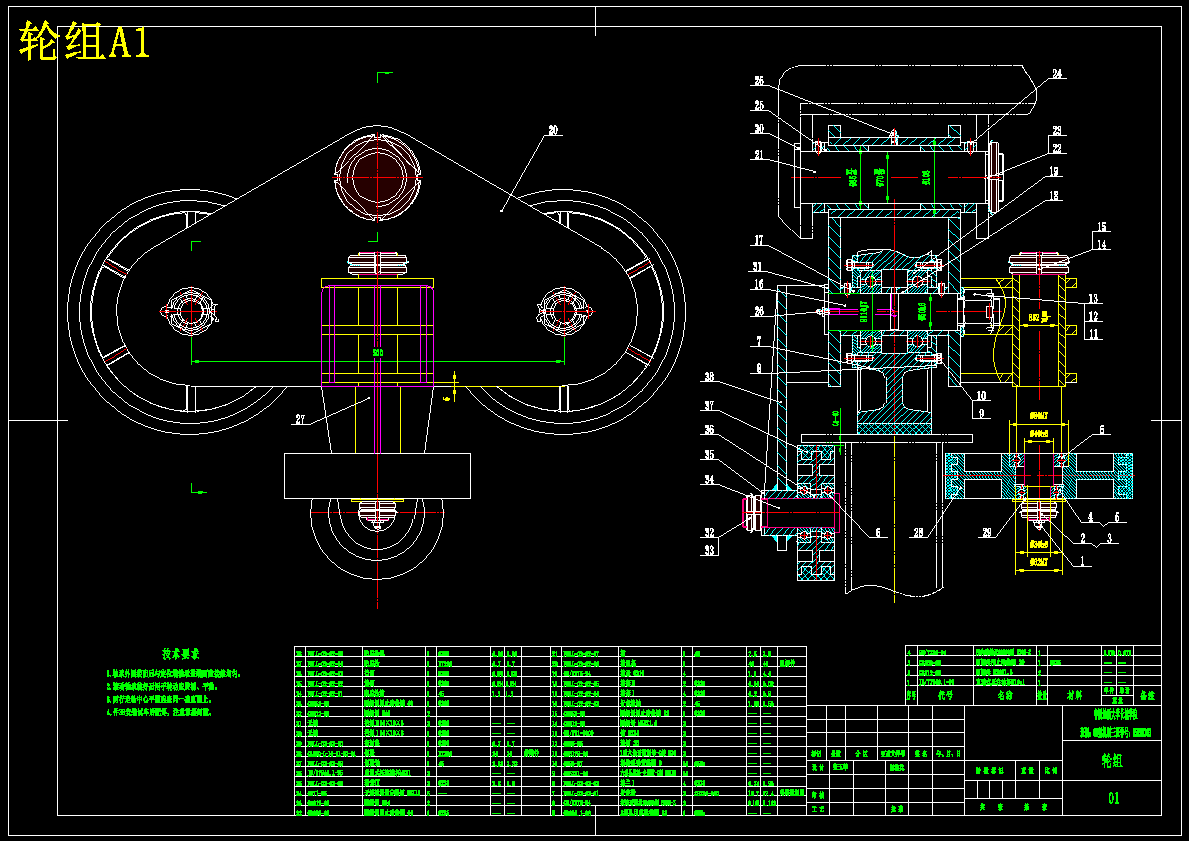Viewport: 1189px width, 841px height.
Task: Click part label "16" by the wheel axle
Action: 759,284
